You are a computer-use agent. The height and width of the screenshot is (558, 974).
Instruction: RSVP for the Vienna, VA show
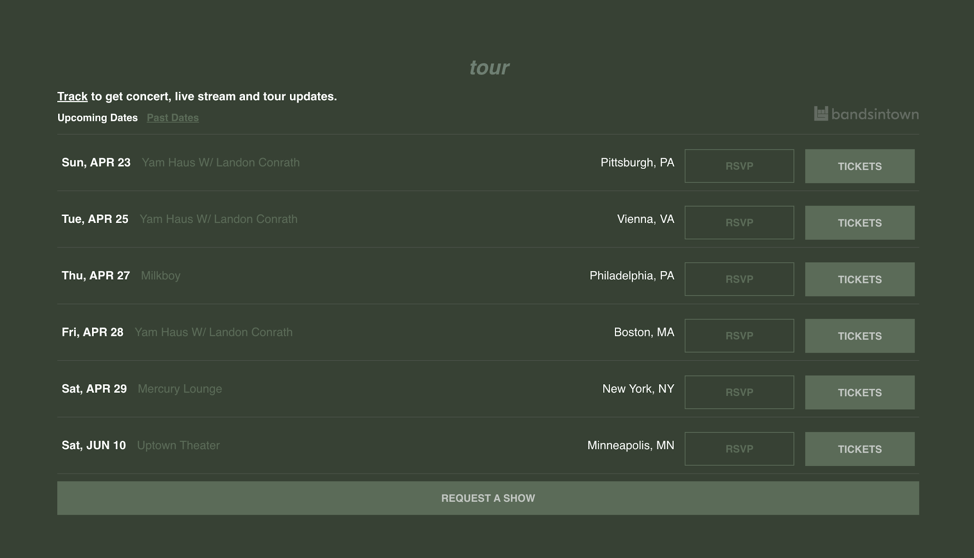(739, 223)
